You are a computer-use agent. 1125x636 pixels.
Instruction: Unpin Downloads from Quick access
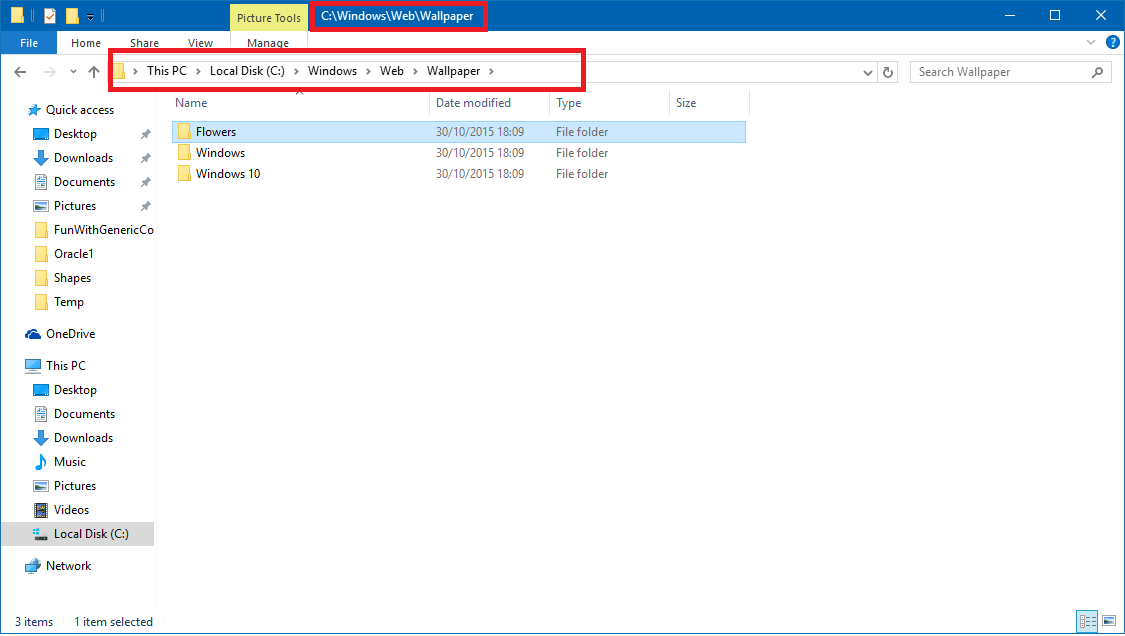(145, 158)
